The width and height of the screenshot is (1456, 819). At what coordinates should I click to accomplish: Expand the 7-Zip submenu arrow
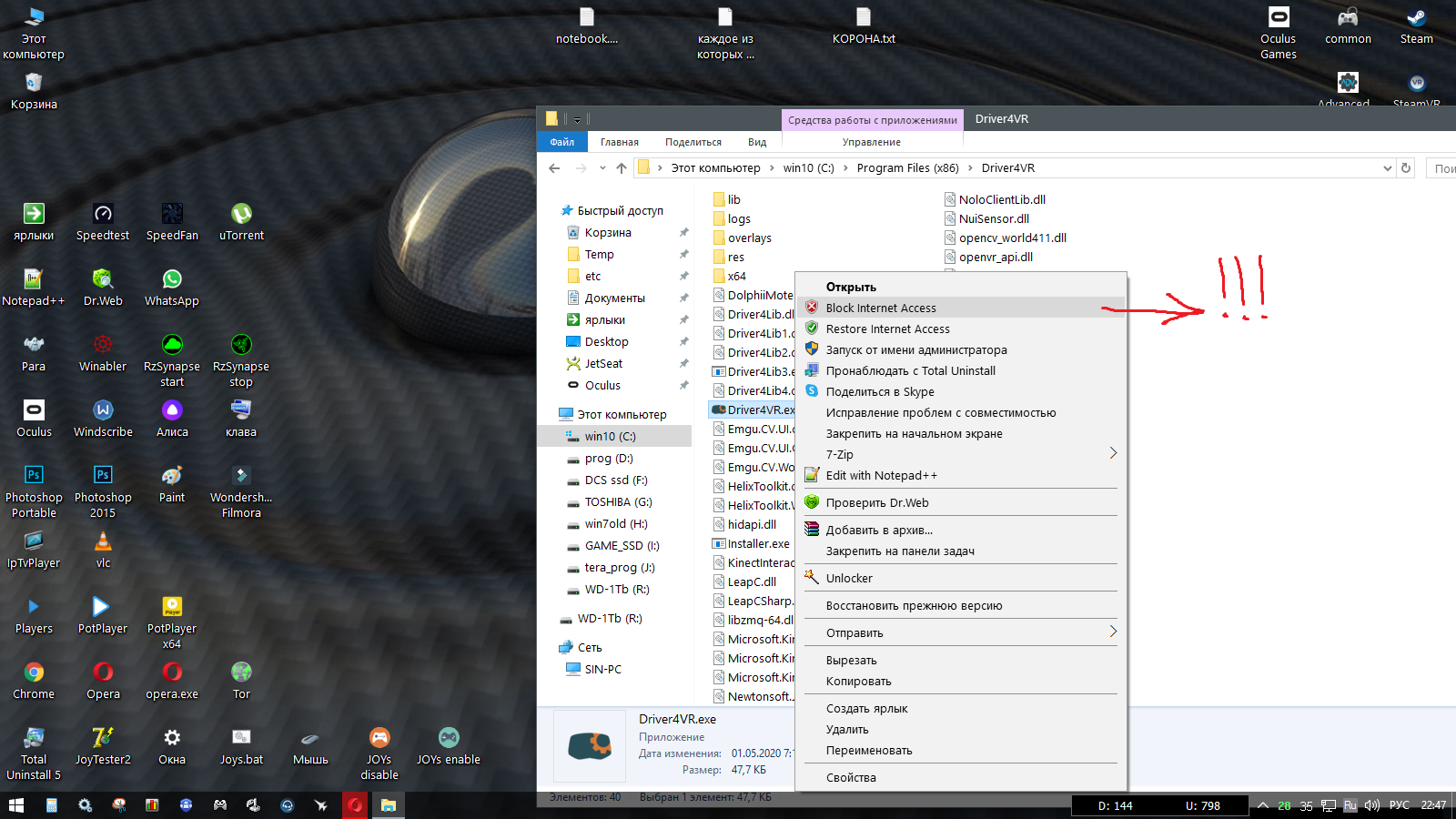pyautogui.click(x=1113, y=453)
